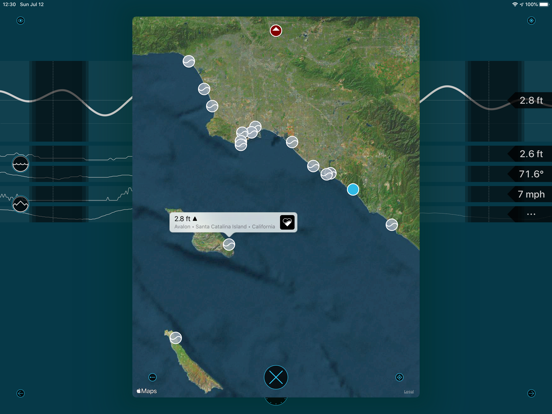Tap the '2.8 ft' tide height tag
Image resolution: width=552 pixels, height=414 pixels.
[530, 101]
